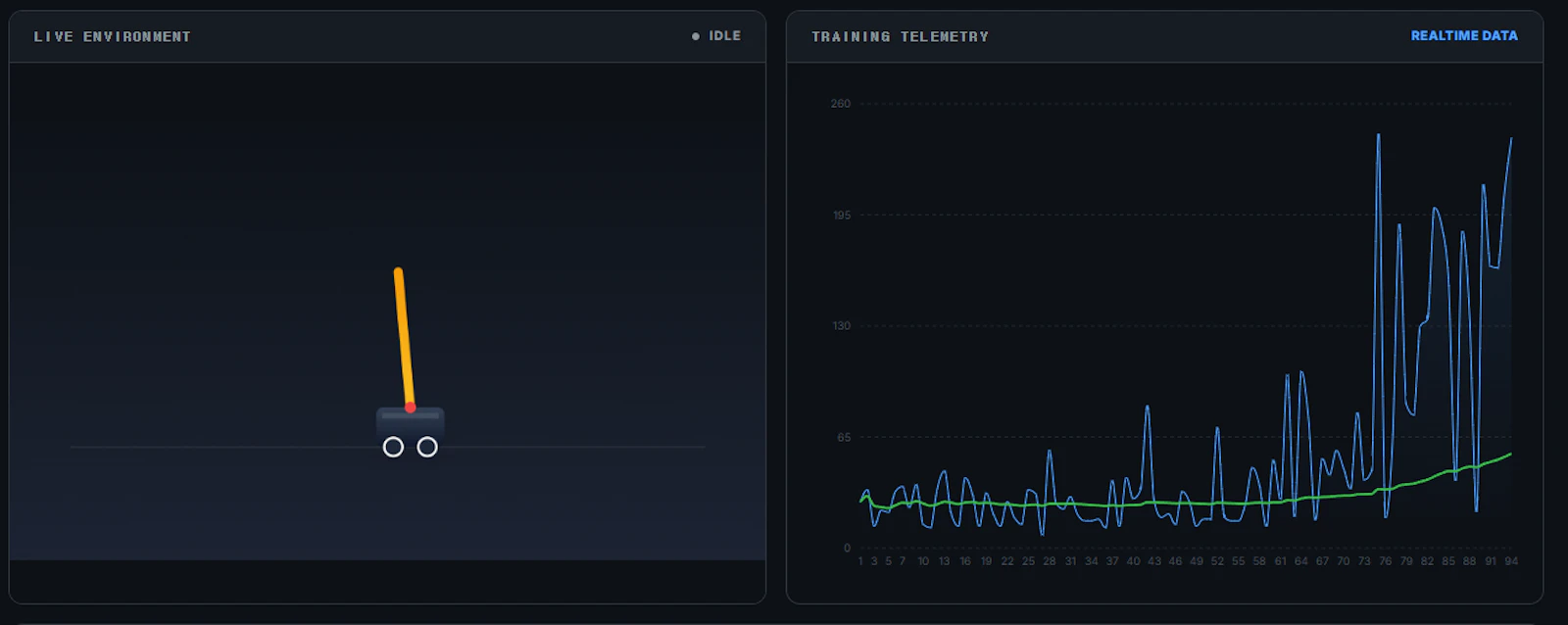1568x625 pixels.
Task: Click the LIVE ENVIRONMENT panel title
Action: tap(113, 36)
